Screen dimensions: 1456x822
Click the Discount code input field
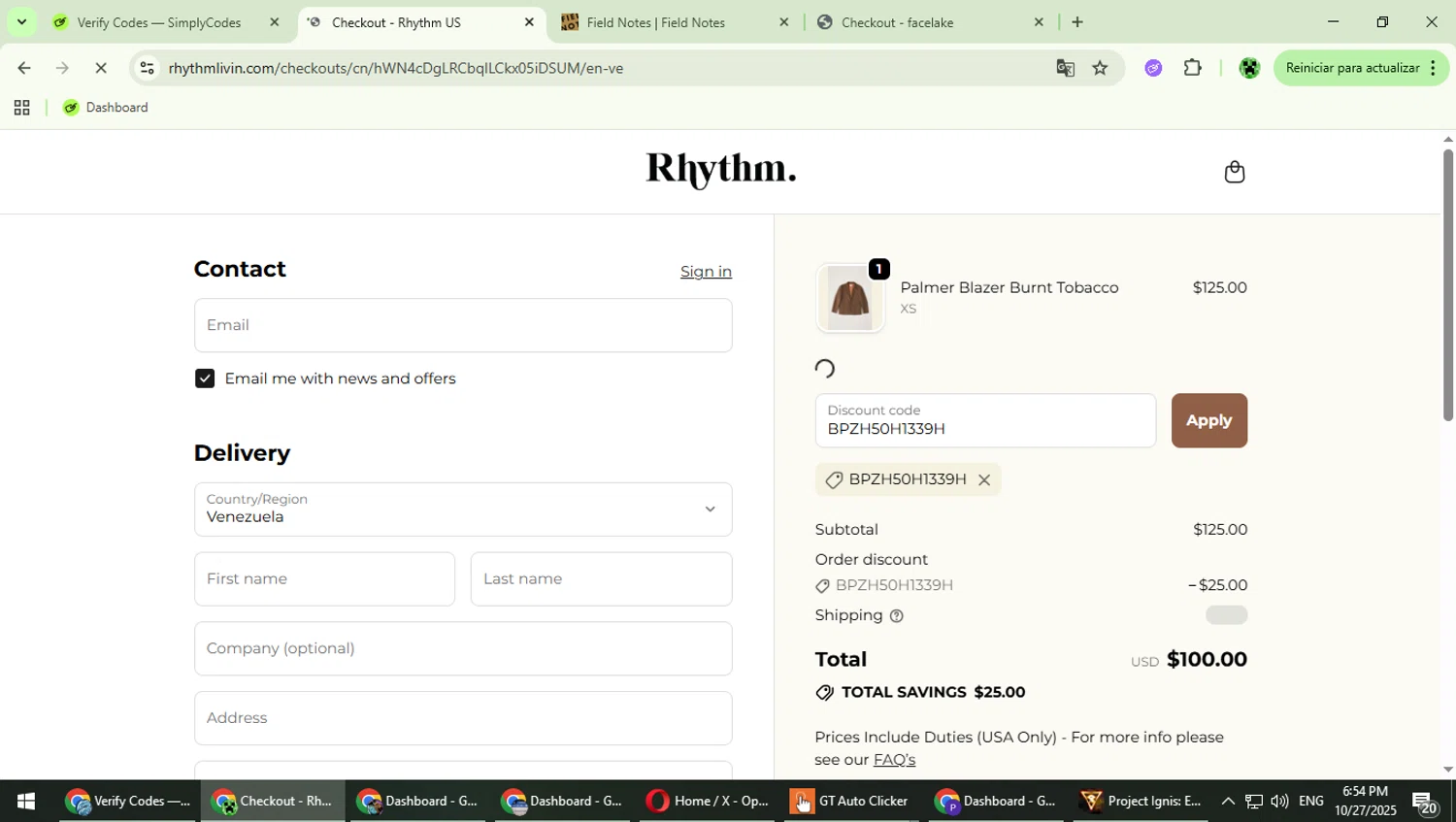coord(985,420)
